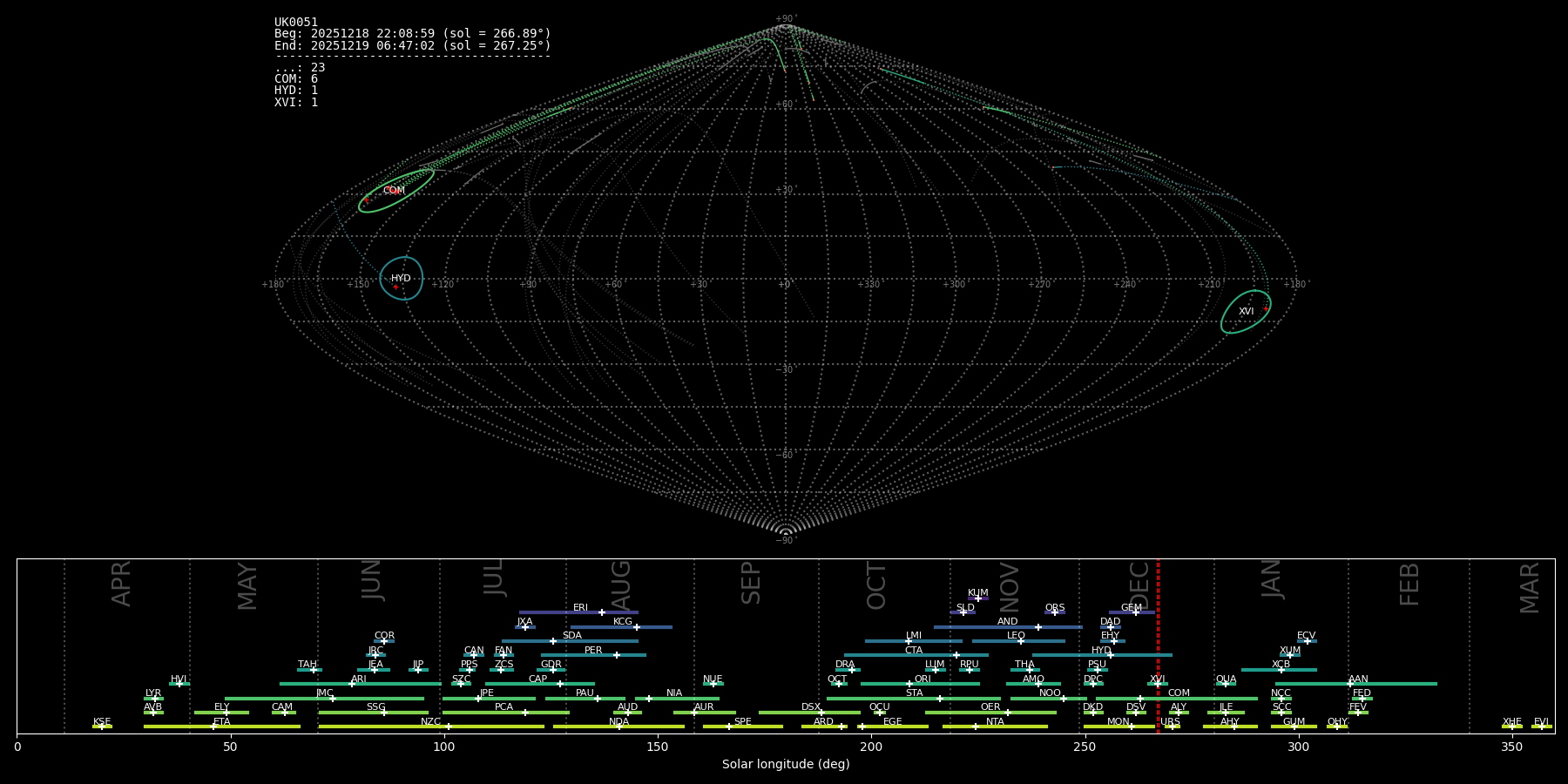Viewport: 1568px width, 784px height.
Task: Select the LEO shower peak marker
Action: 1021,641
